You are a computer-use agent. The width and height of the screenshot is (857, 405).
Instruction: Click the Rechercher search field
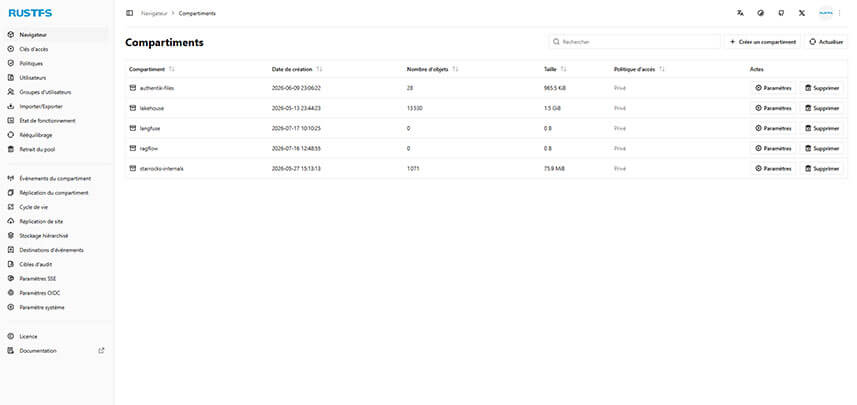[x=635, y=42]
